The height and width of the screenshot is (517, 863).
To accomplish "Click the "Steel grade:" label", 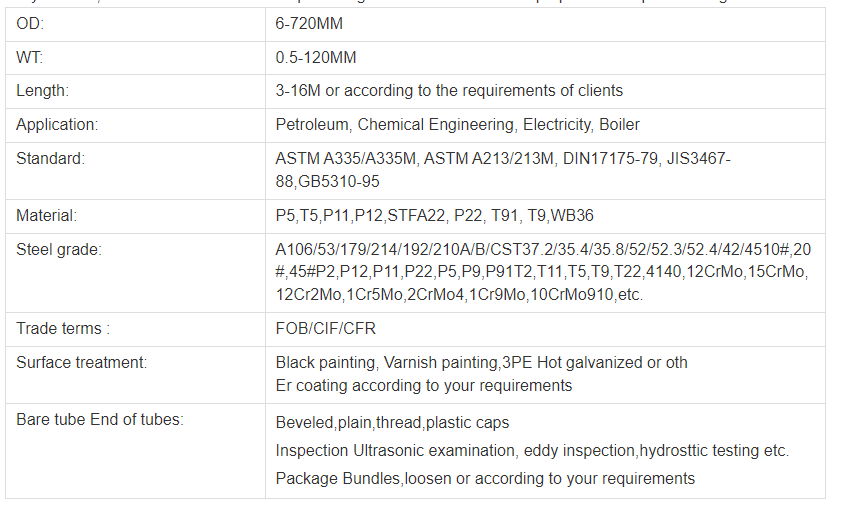I will tap(58, 249).
